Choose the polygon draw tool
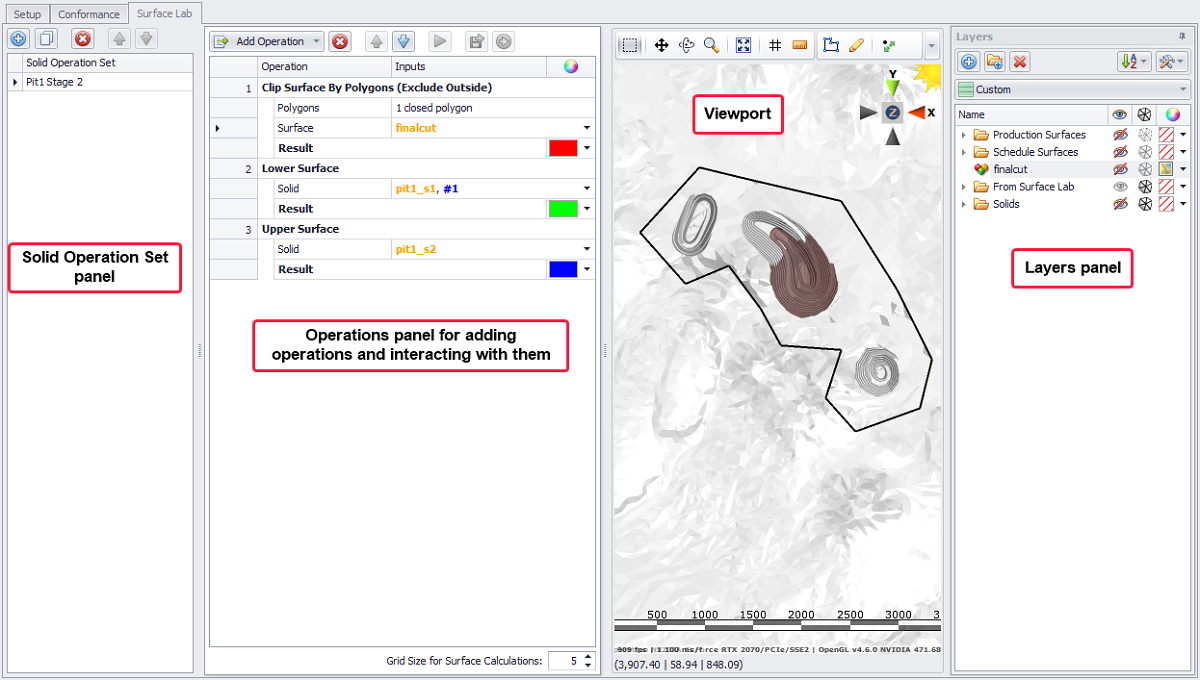Screen dimensions: 1200x680 tap(830, 45)
